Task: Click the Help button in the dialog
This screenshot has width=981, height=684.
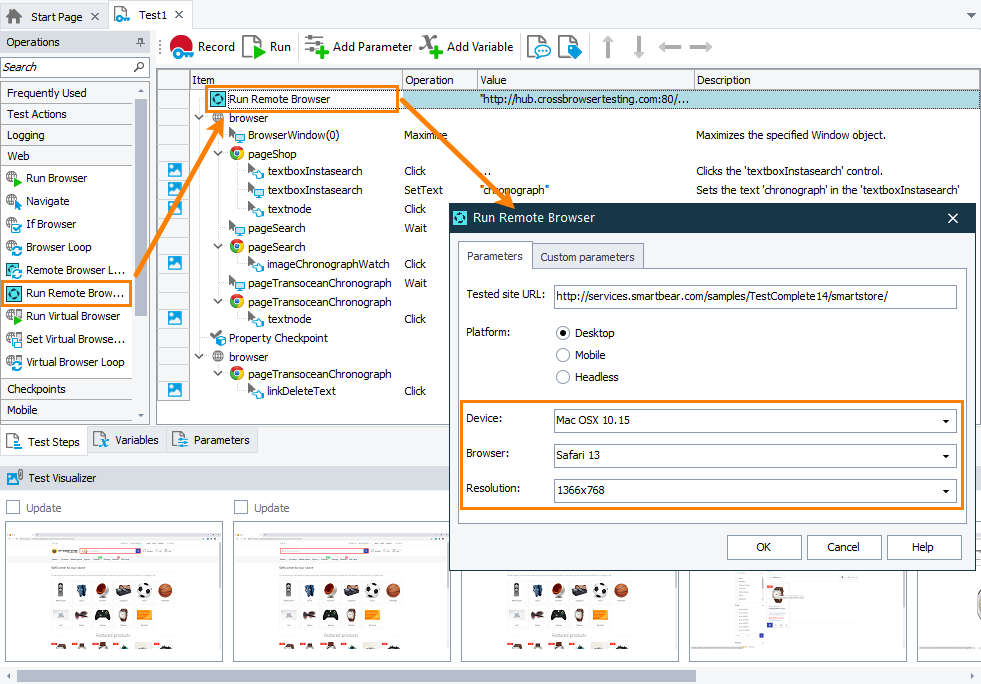Action: click(923, 547)
